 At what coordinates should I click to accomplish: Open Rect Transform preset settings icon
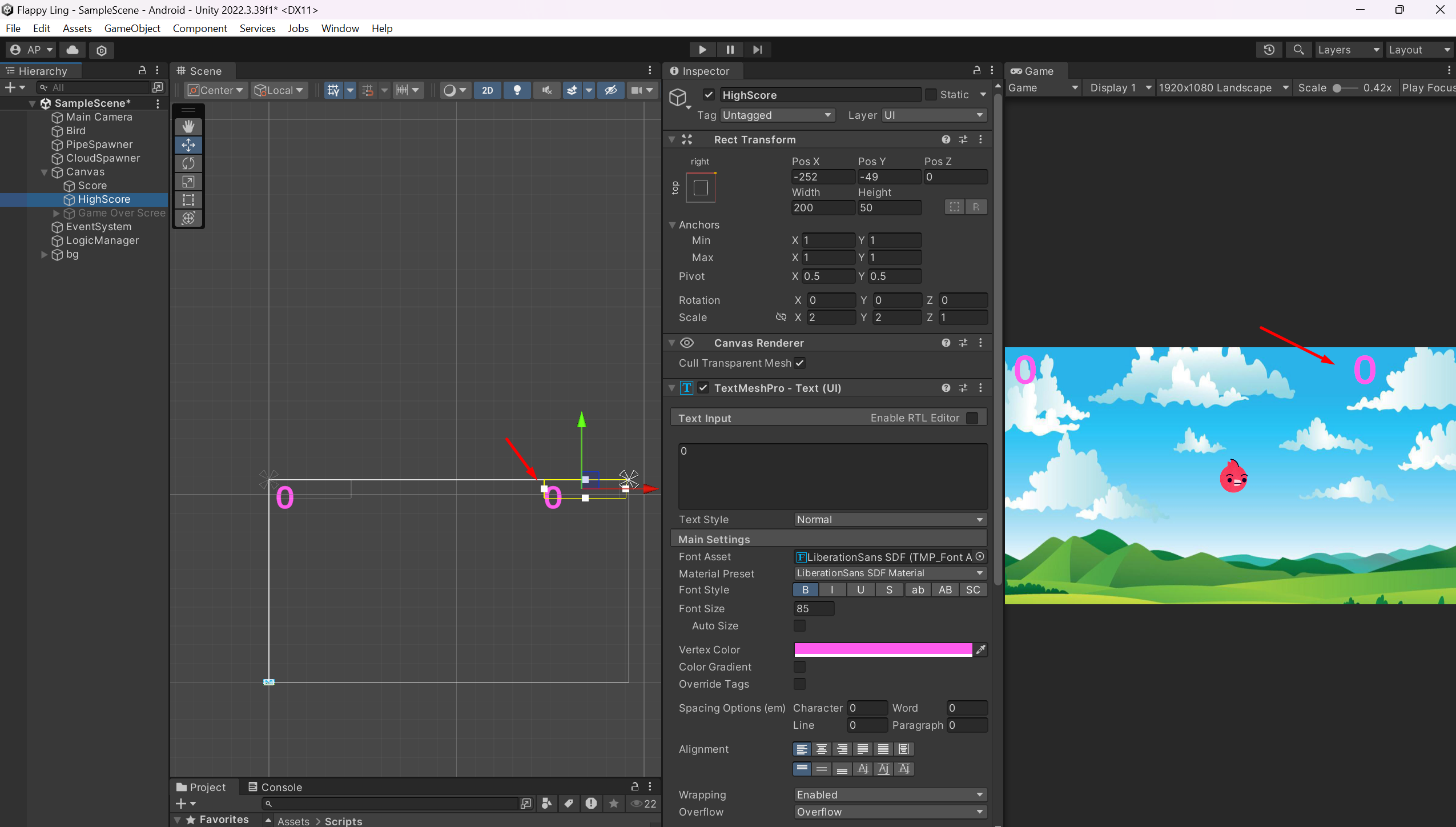tap(963, 139)
